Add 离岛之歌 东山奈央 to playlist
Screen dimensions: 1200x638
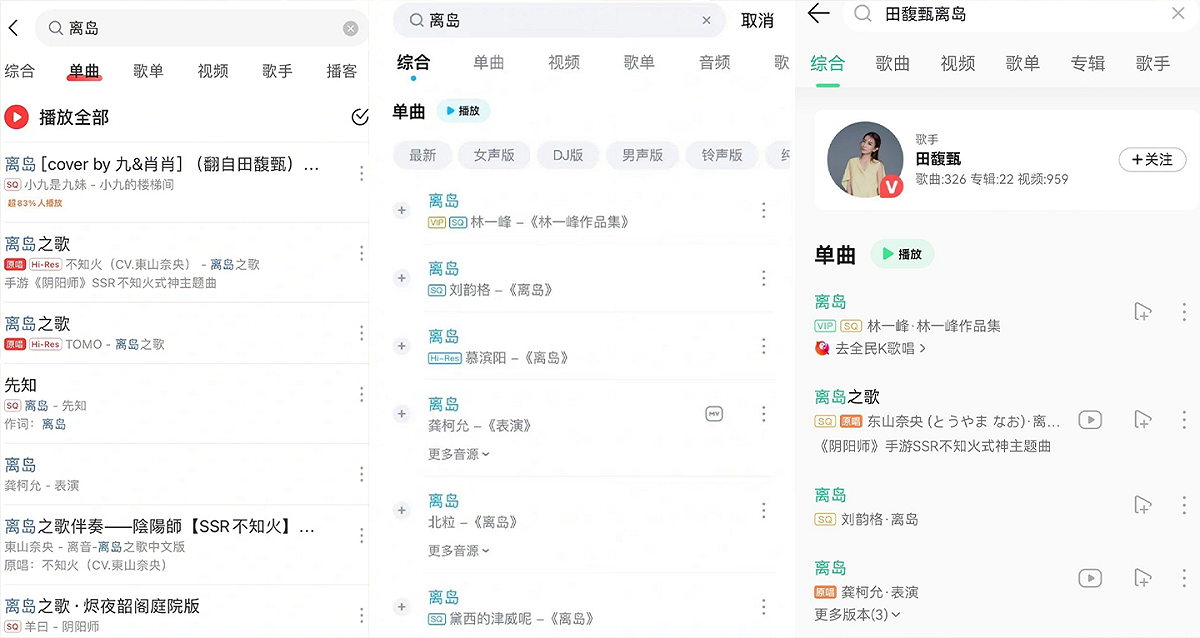1142,420
